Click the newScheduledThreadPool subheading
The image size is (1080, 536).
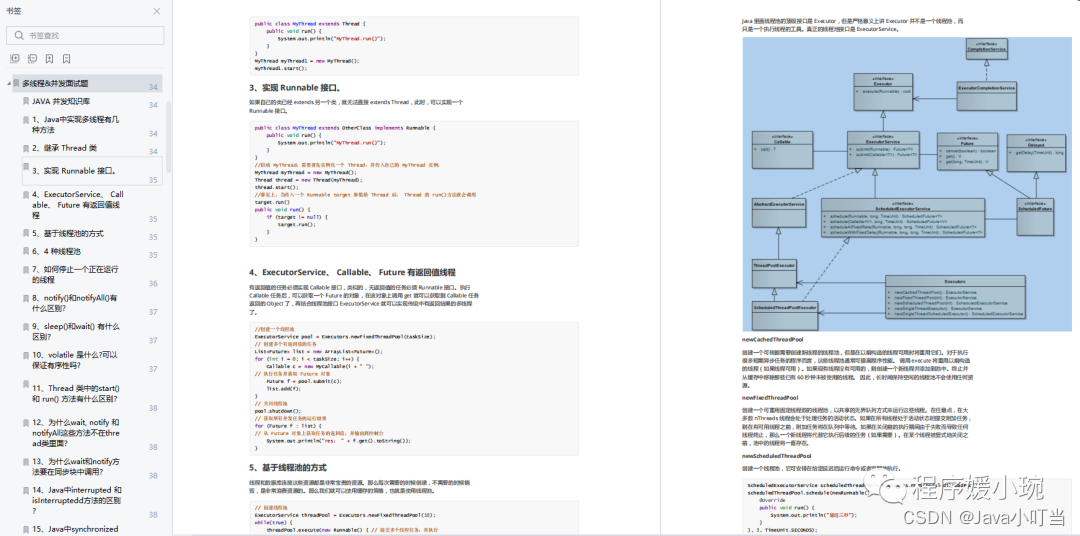tap(776, 456)
